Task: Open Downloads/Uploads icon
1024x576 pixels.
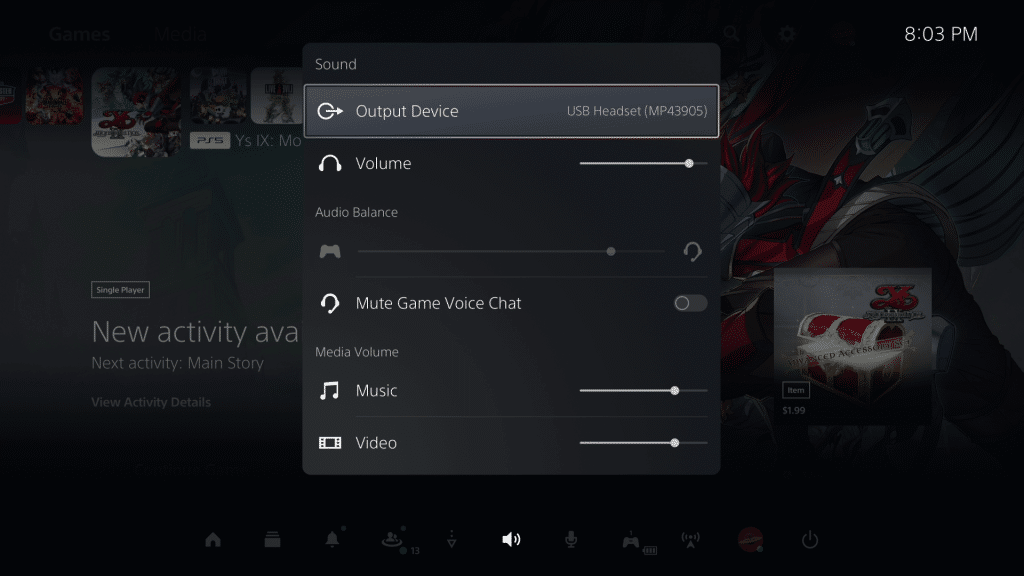Action: coord(451,539)
